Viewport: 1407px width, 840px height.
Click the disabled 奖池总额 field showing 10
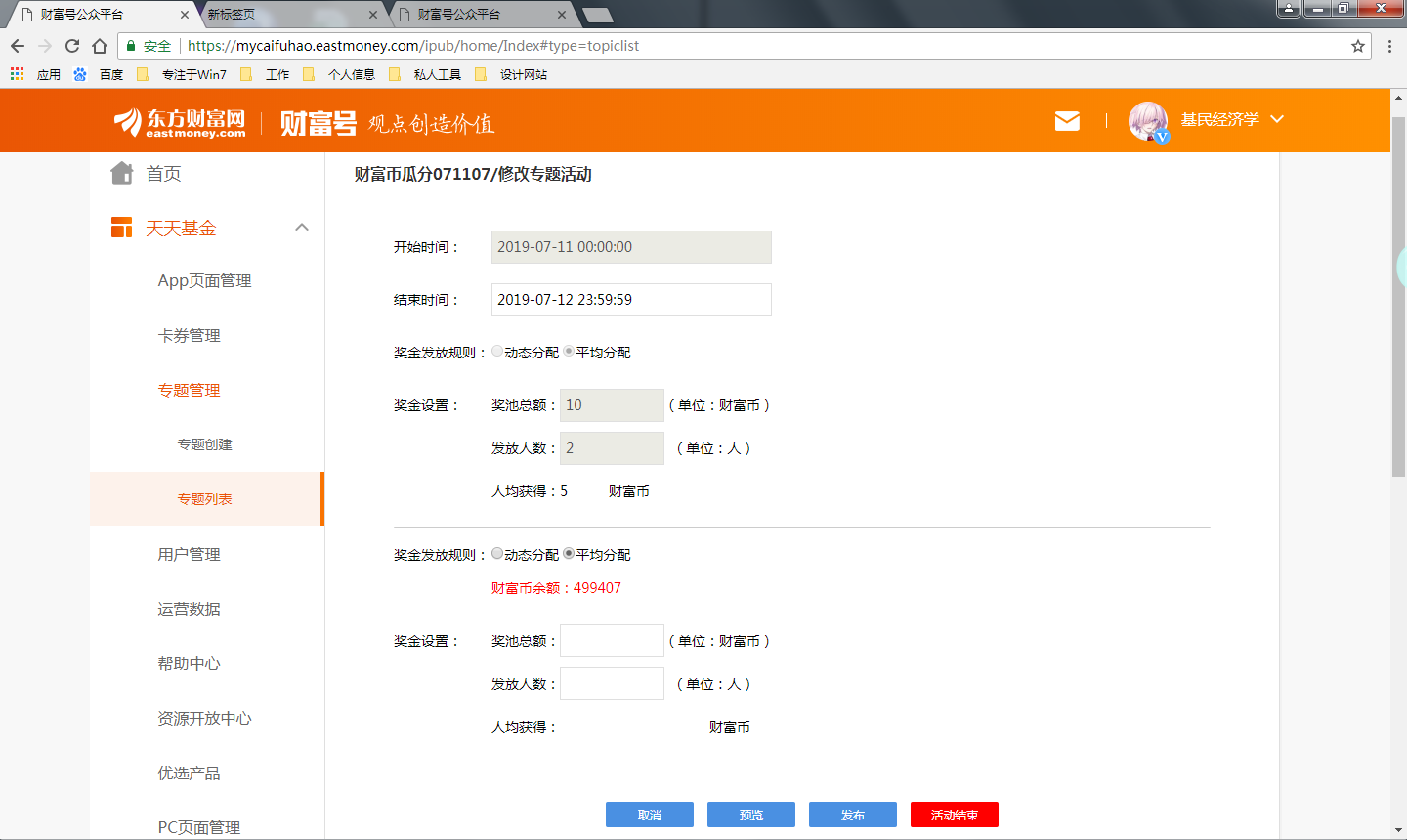coord(612,405)
